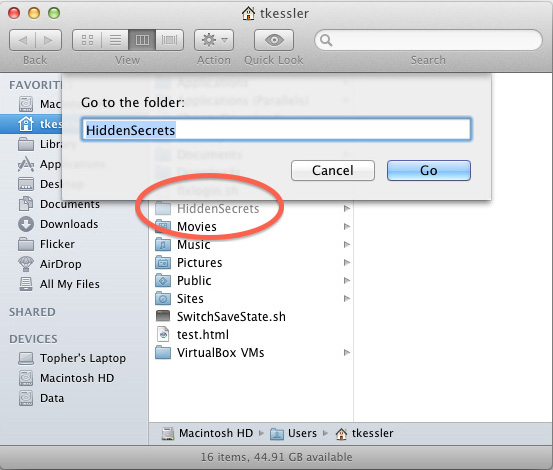The width and height of the screenshot is (553, 470).
Task: Click the All My Files icon
Action: coord(26,284)
